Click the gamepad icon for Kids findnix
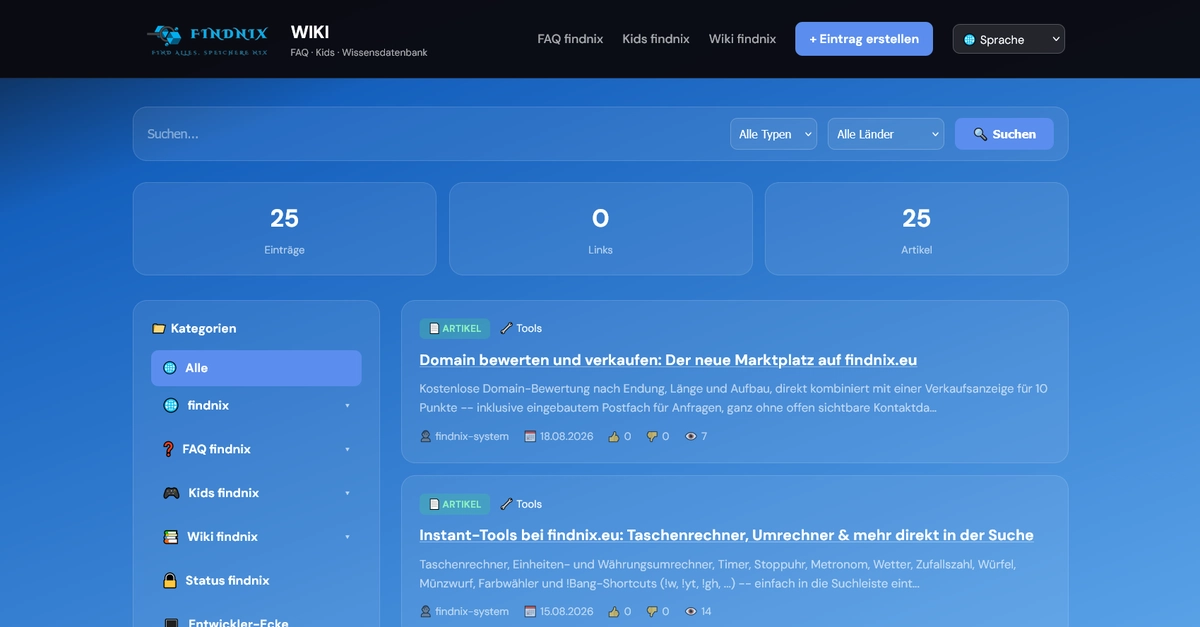 (171, 493)
